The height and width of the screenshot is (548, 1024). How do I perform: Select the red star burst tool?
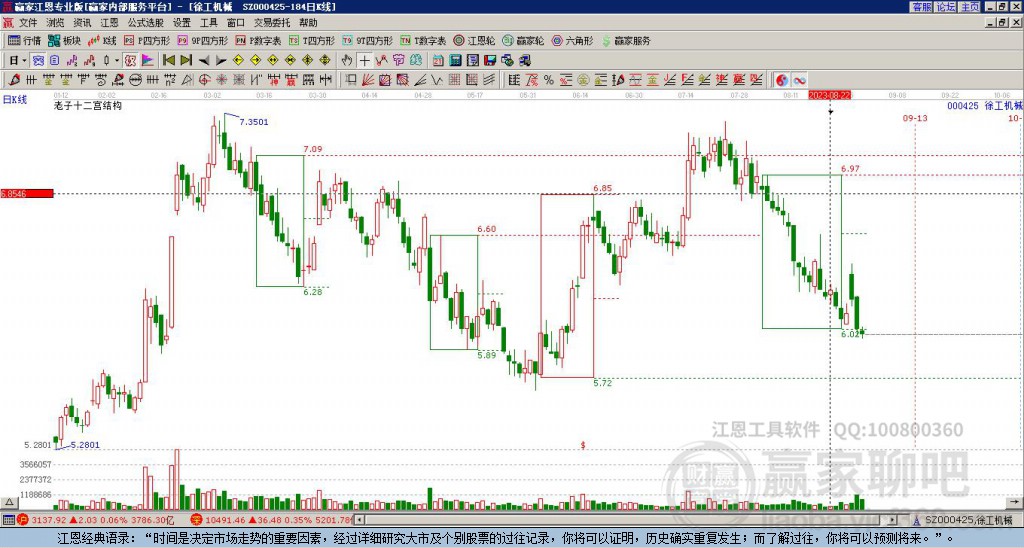pyautogui.click(x=222, y=80)
